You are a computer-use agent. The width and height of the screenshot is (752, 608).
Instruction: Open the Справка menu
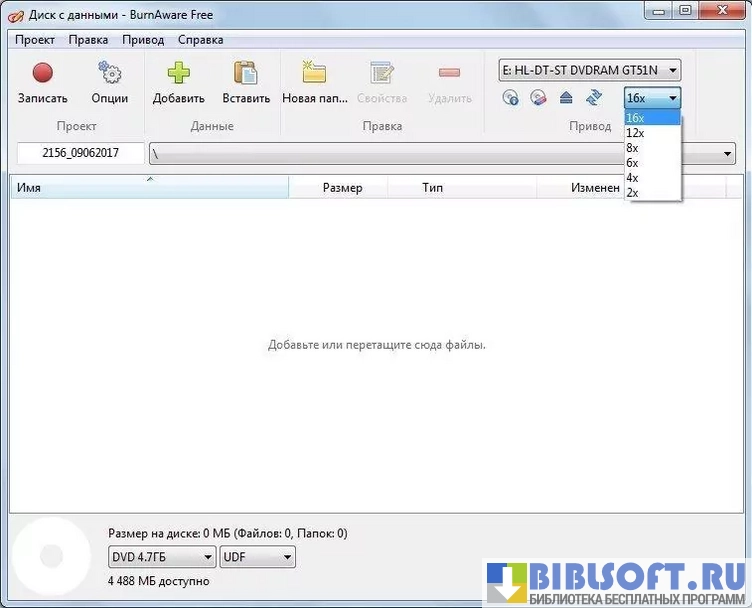pos(200,40)
